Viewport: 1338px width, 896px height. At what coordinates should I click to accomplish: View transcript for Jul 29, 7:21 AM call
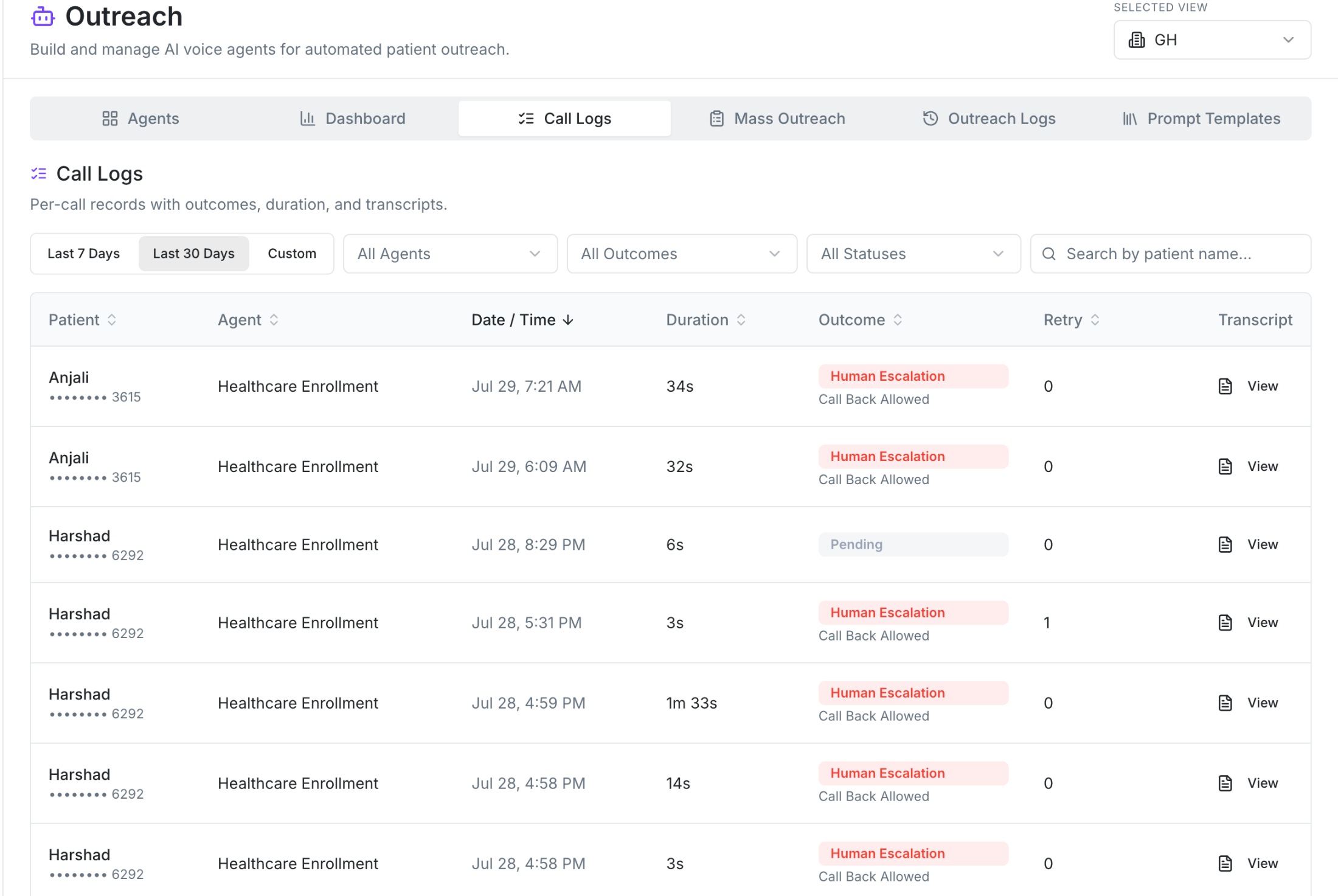(x=1263, y=386)
